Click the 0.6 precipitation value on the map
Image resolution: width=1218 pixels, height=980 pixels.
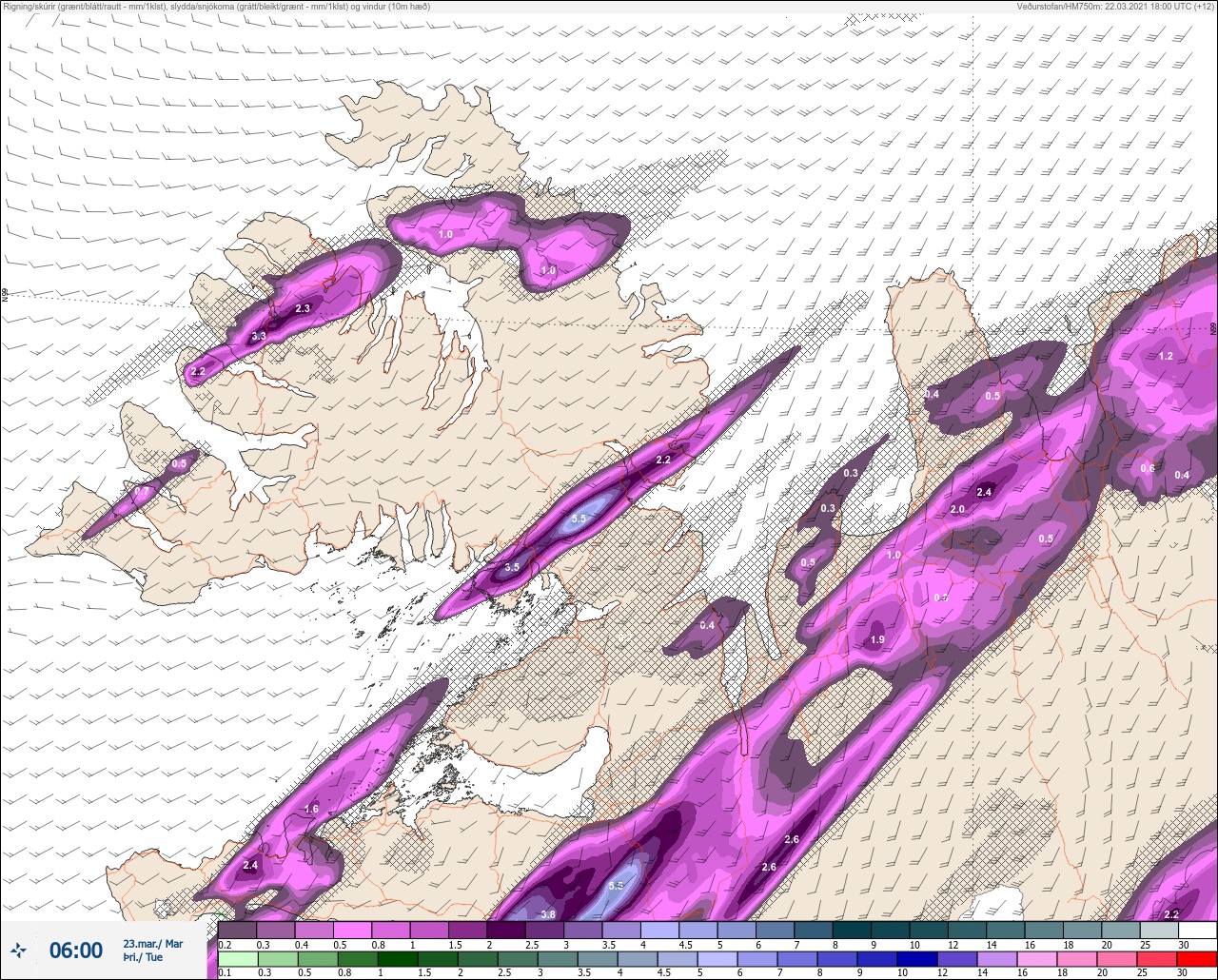(1148, 468)
